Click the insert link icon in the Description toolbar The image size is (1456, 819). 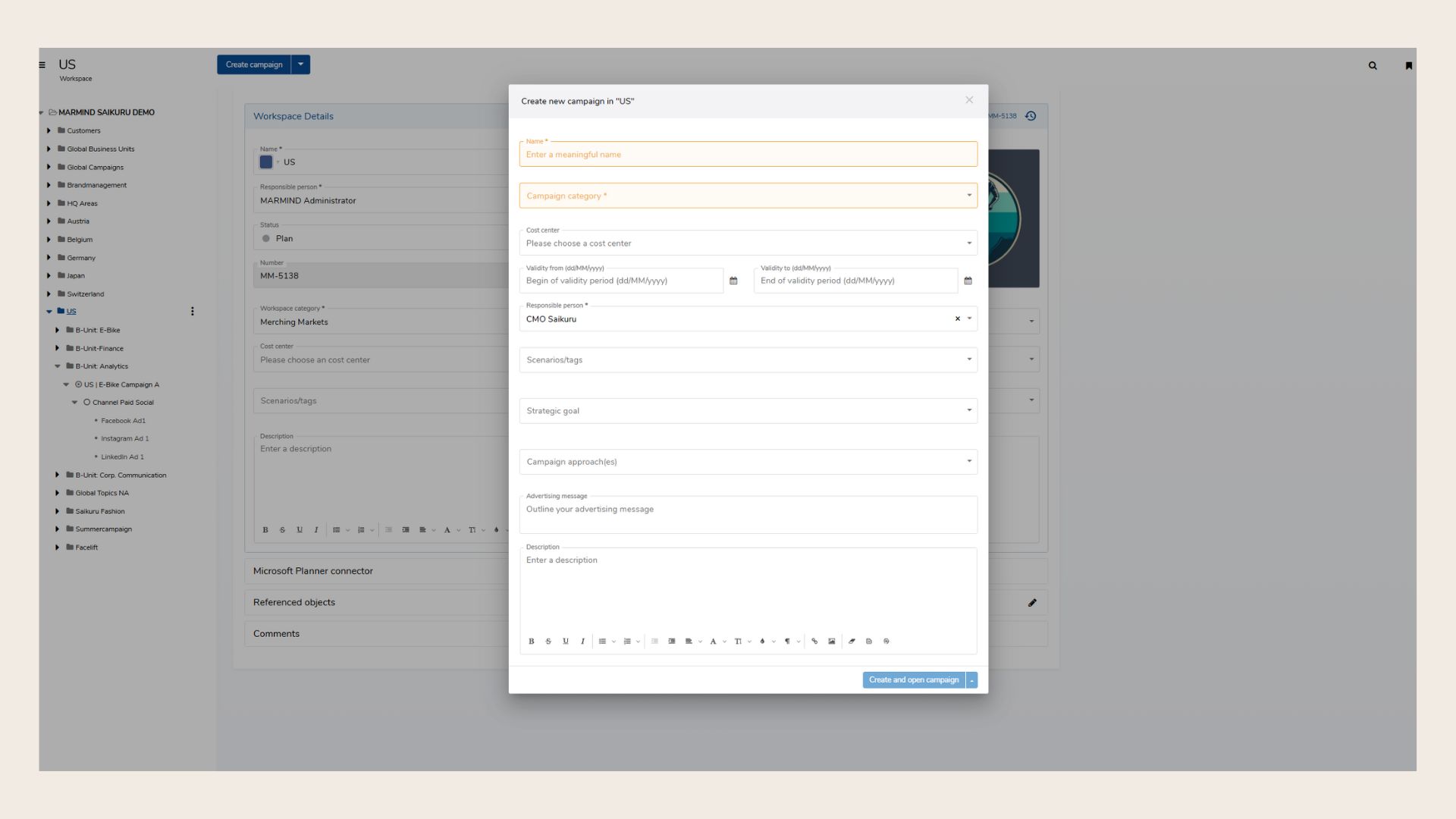[x=814, y=642]
